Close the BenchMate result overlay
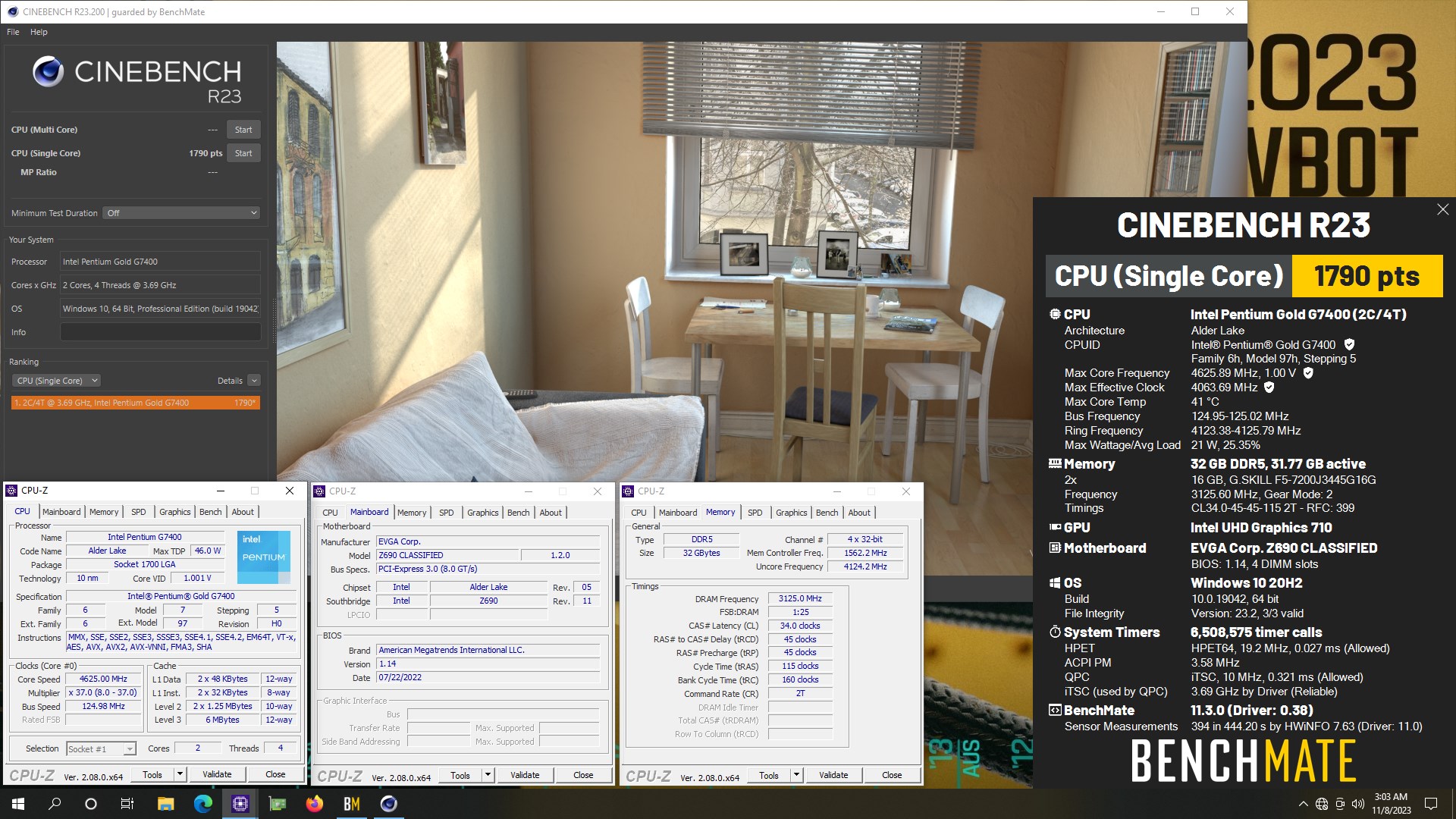 click(x=1442, y=209)
